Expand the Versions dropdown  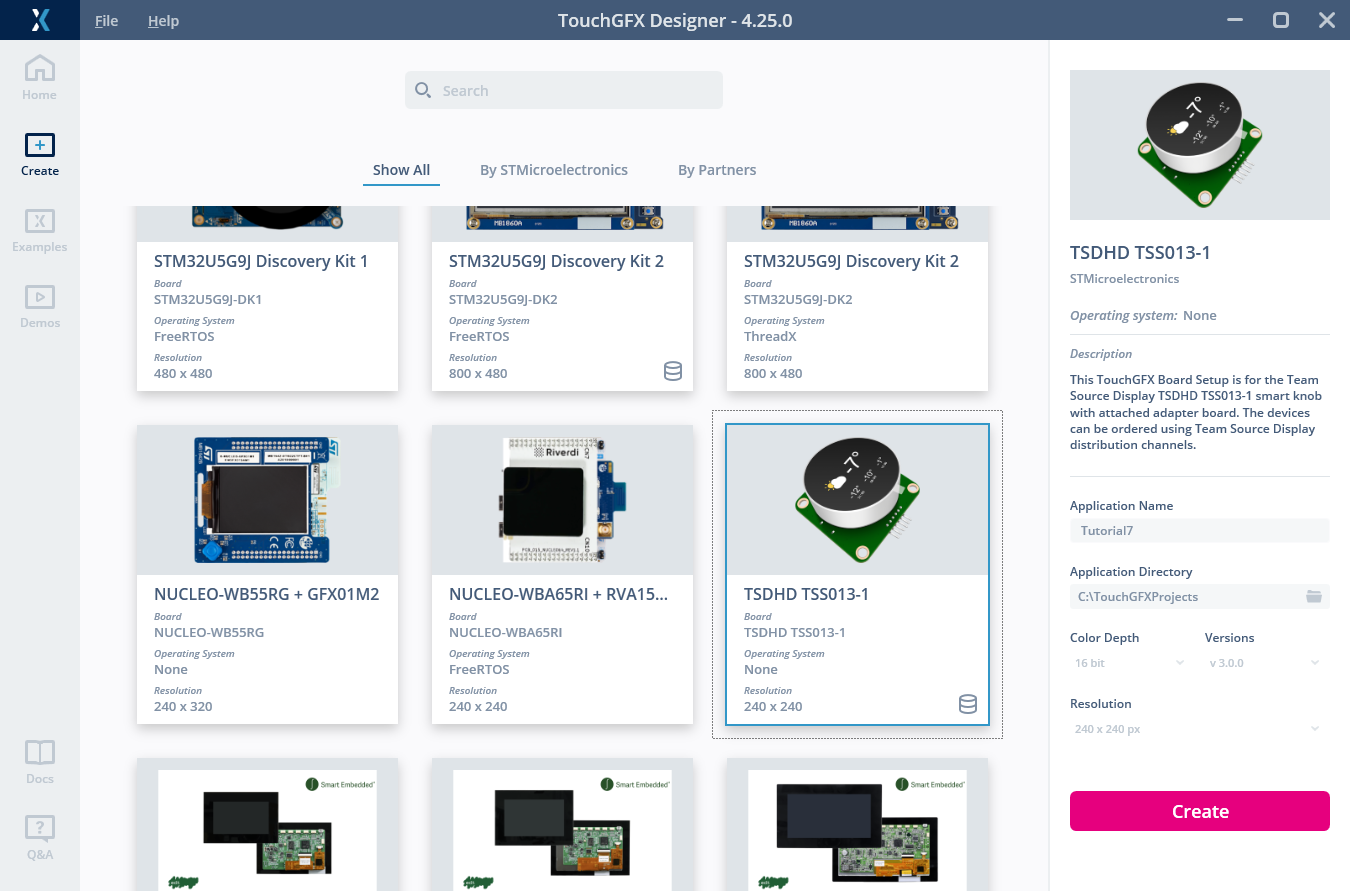[x=1264, y=663]
